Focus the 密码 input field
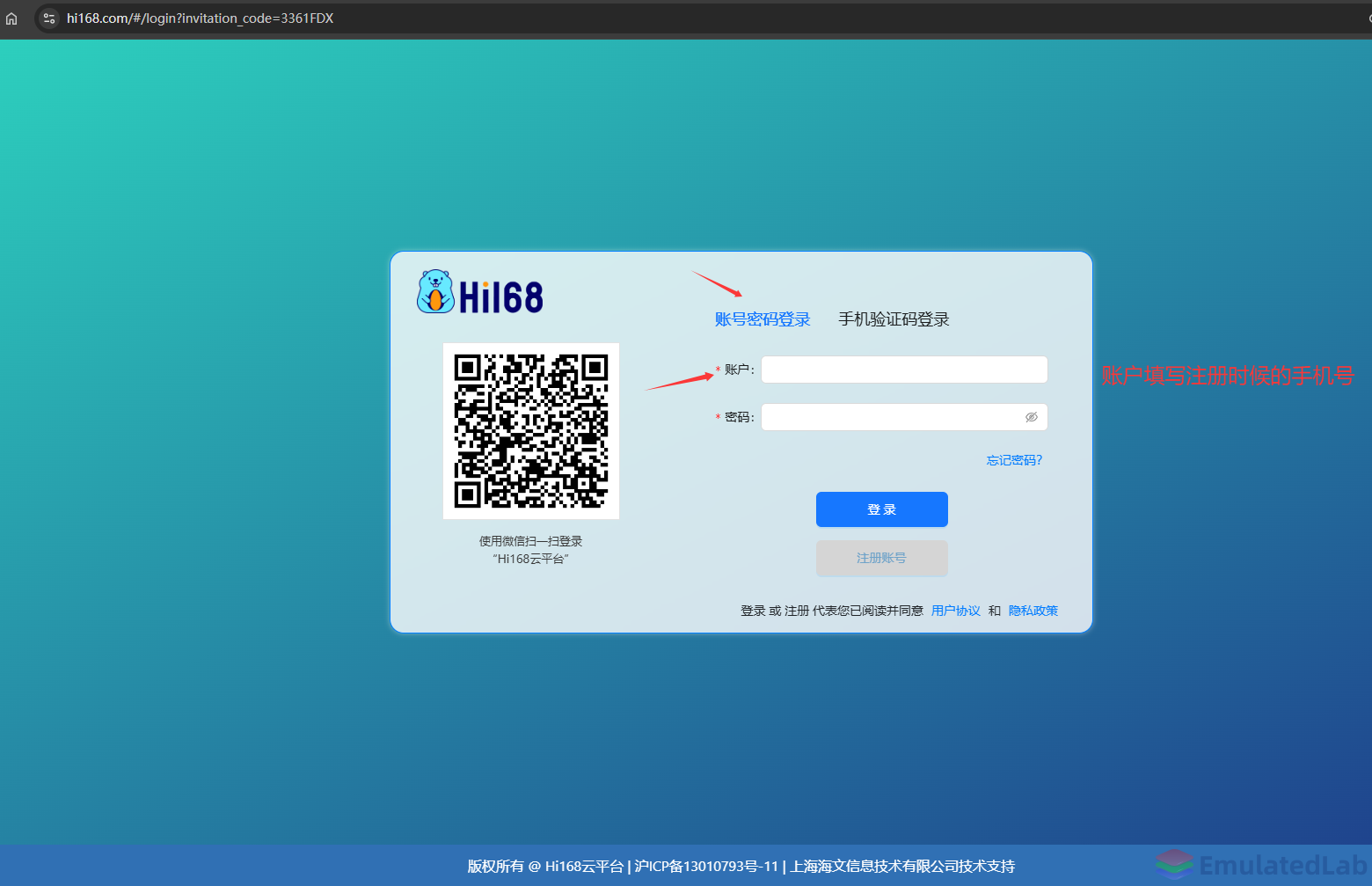 coord(904,417)
